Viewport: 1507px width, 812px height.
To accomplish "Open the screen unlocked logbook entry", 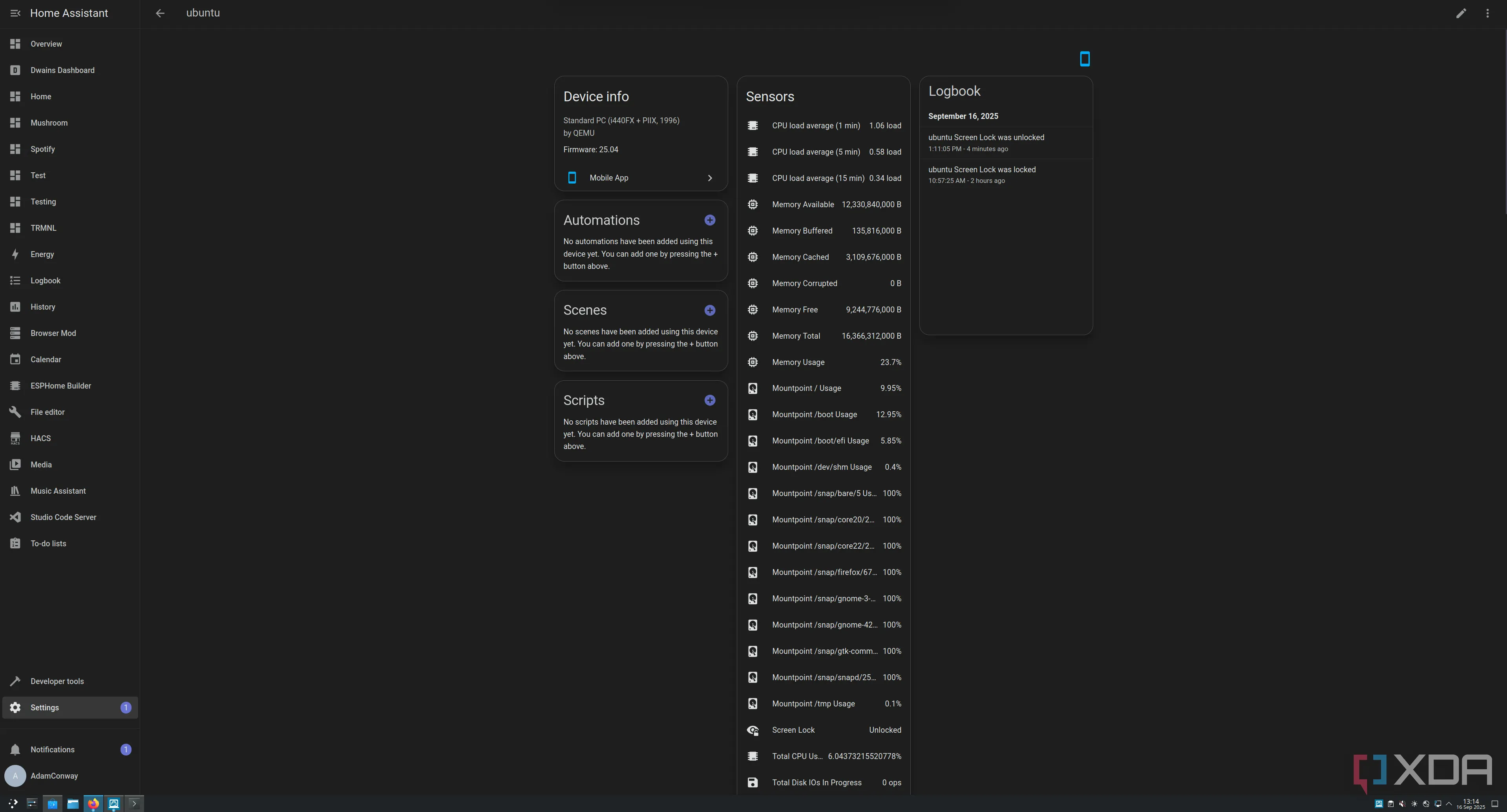I will (x=986, y=142).
